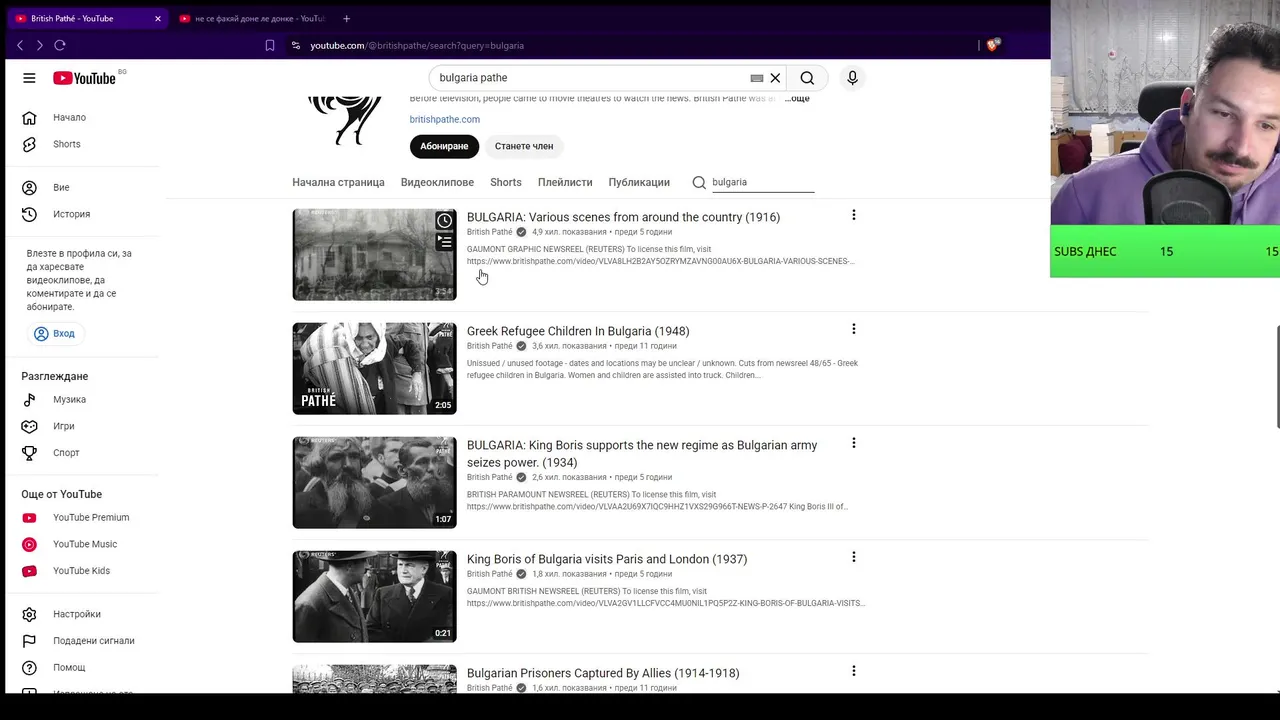This screenshot has height=720, width=1280.
Task: Click the Вход sign-in button
Action: [x=54, y=333]
